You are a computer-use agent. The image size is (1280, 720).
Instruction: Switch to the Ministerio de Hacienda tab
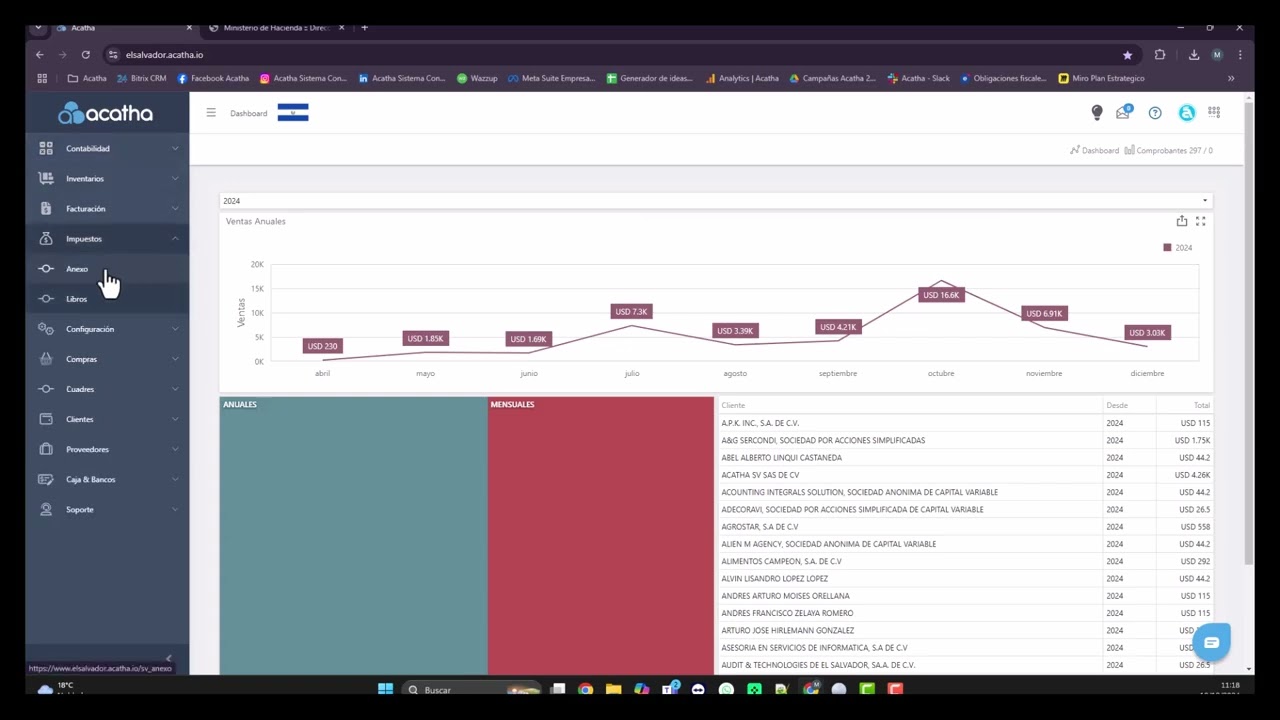click(277, 28)
